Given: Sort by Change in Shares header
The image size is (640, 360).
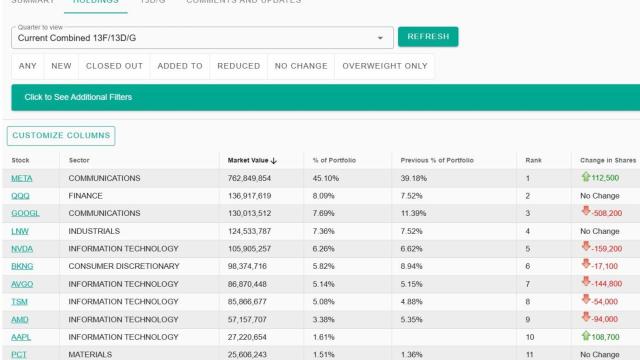Looking at the screenshot, I should click(608, 160).
